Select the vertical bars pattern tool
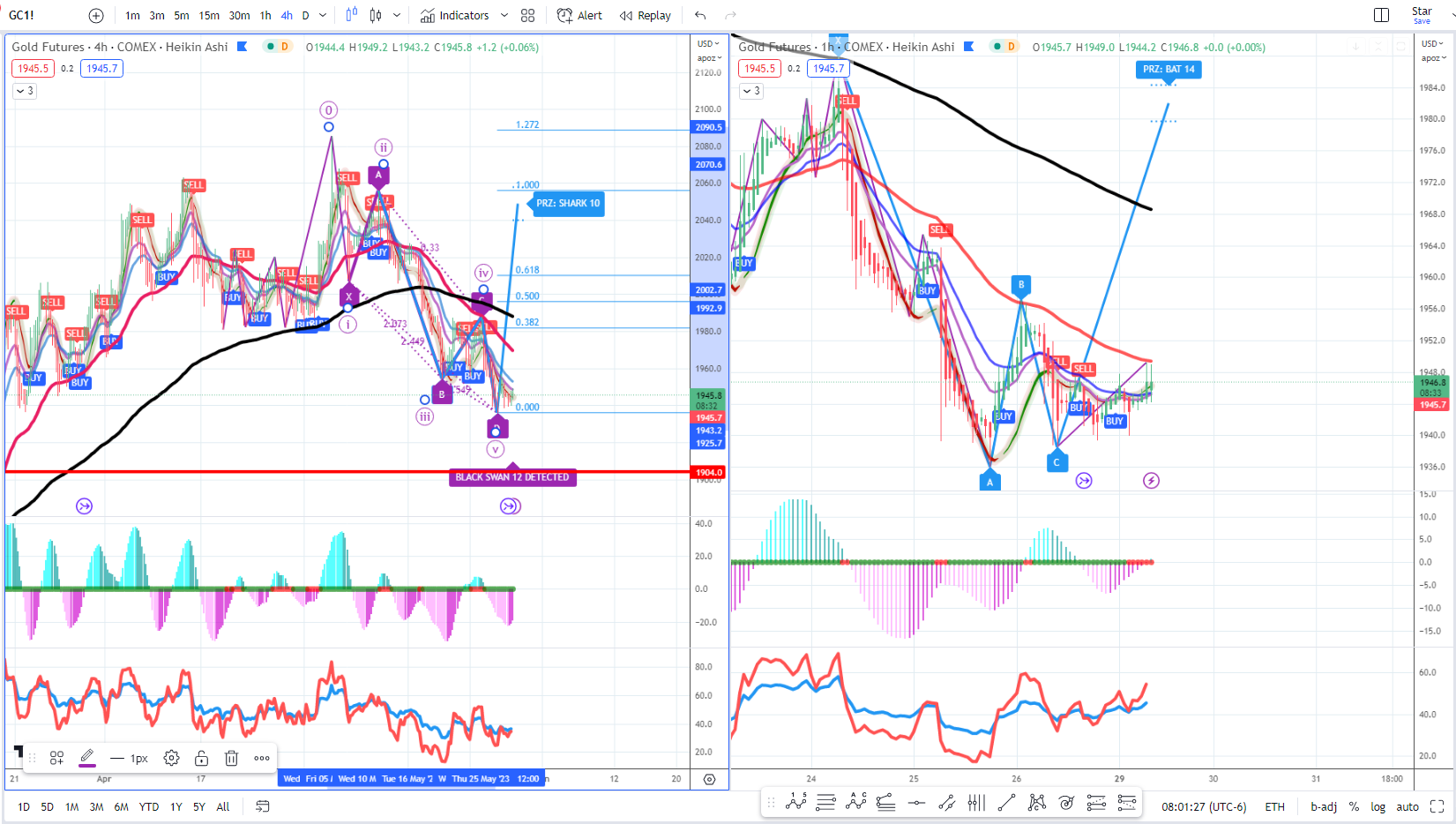The width and height of the screenshot is (1456, 824). pos(976,802)
